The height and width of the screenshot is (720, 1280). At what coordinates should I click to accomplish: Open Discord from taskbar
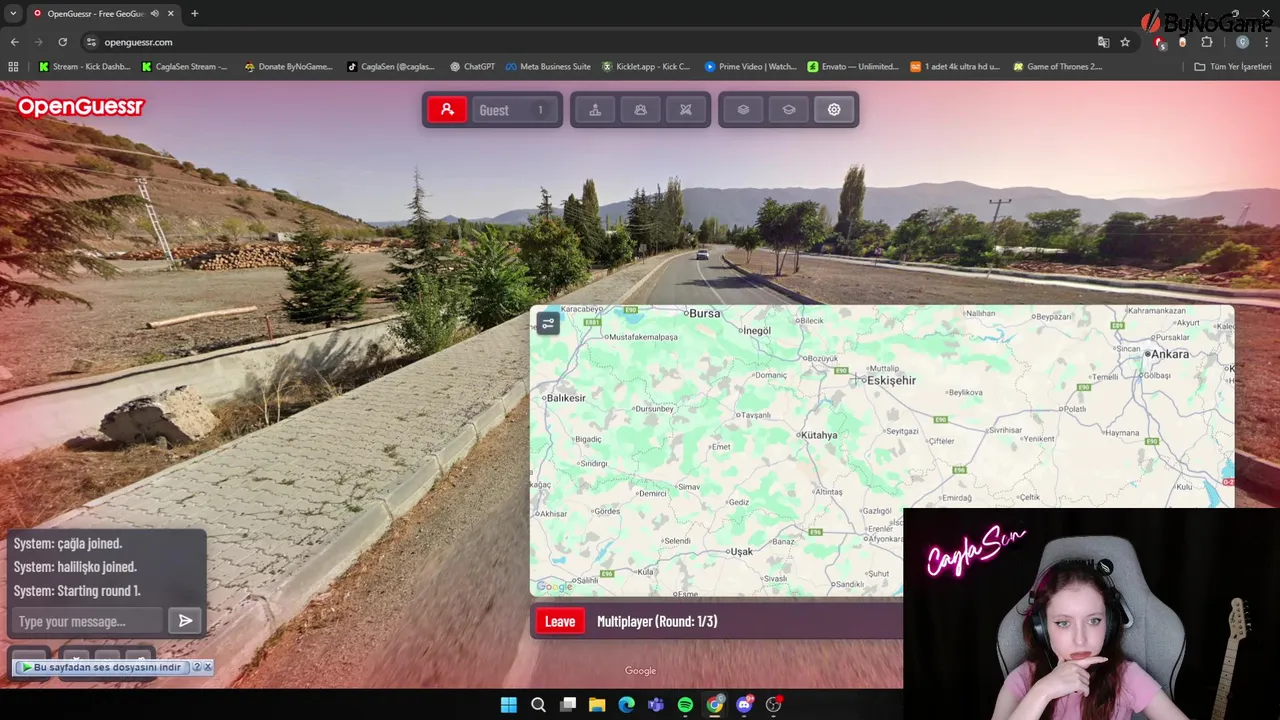744,705
